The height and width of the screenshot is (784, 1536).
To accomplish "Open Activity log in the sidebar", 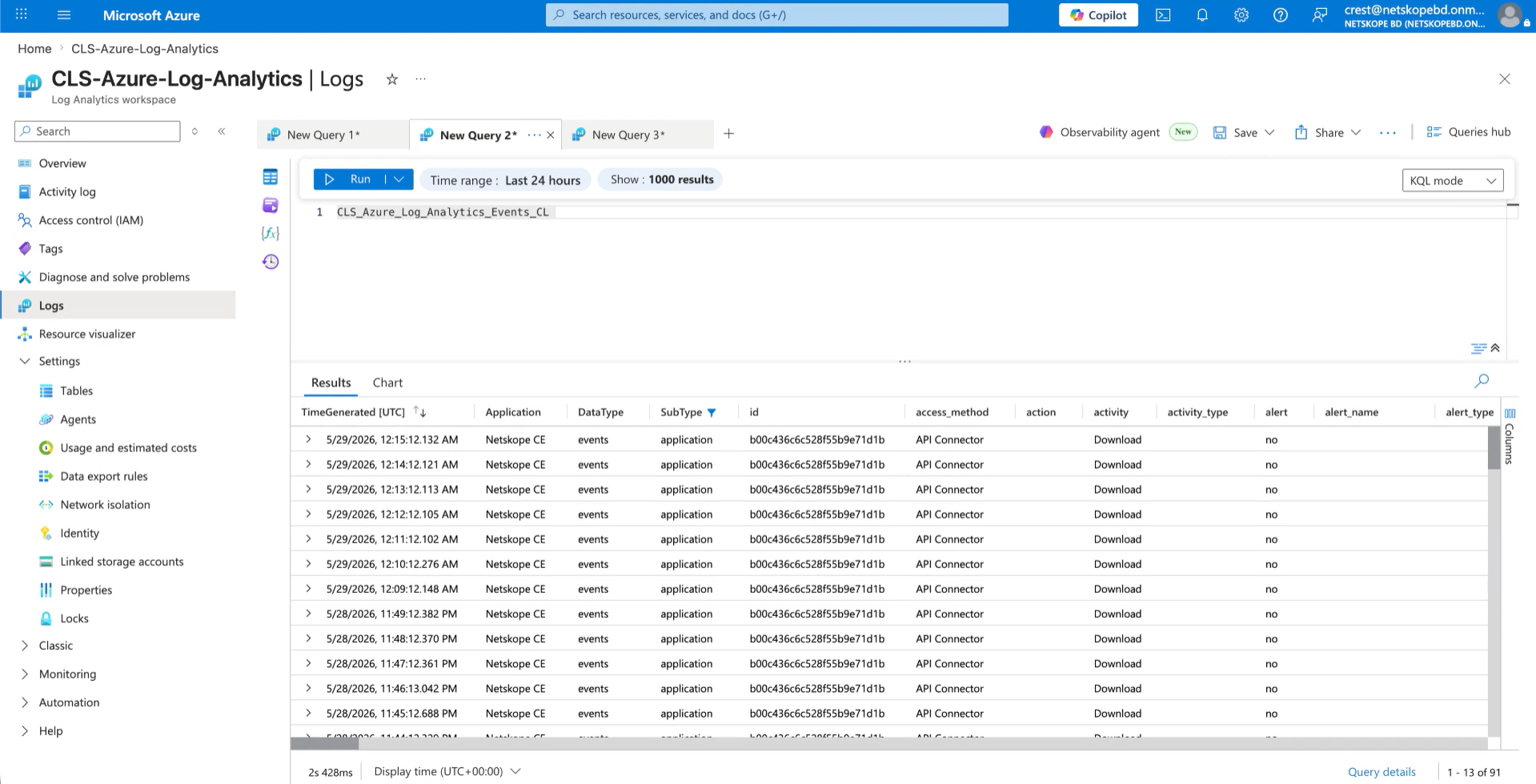I will (67, 192).
